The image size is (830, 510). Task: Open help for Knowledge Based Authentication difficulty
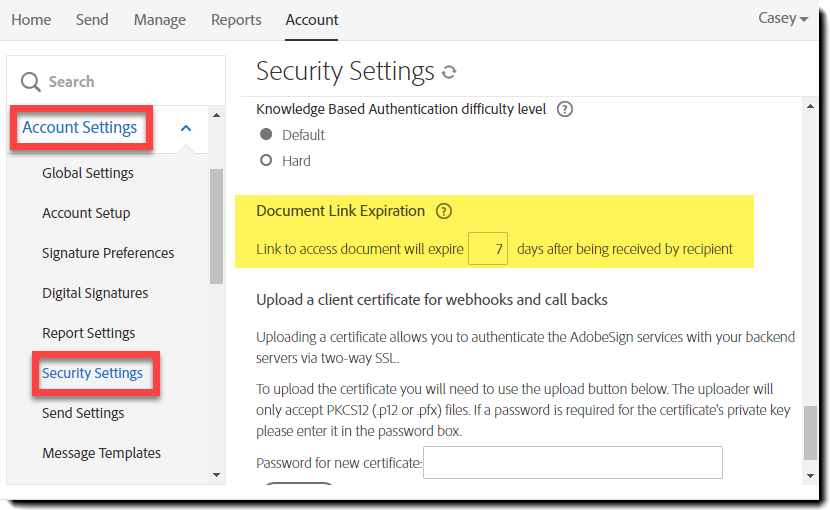[564, 109]
